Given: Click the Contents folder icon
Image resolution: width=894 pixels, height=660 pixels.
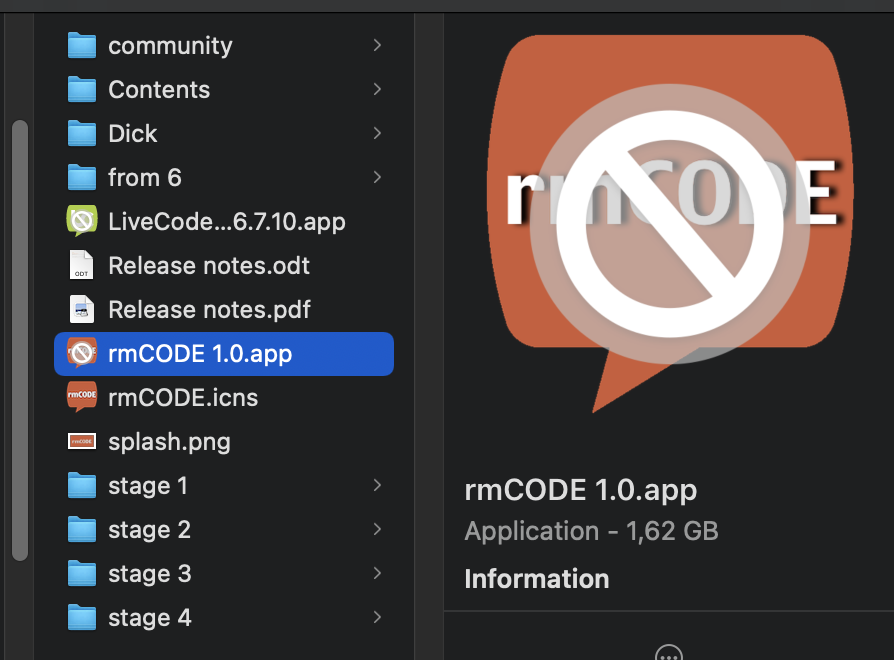Looking at the screenshot, I should pyautogui.click(x=82, y=89).
